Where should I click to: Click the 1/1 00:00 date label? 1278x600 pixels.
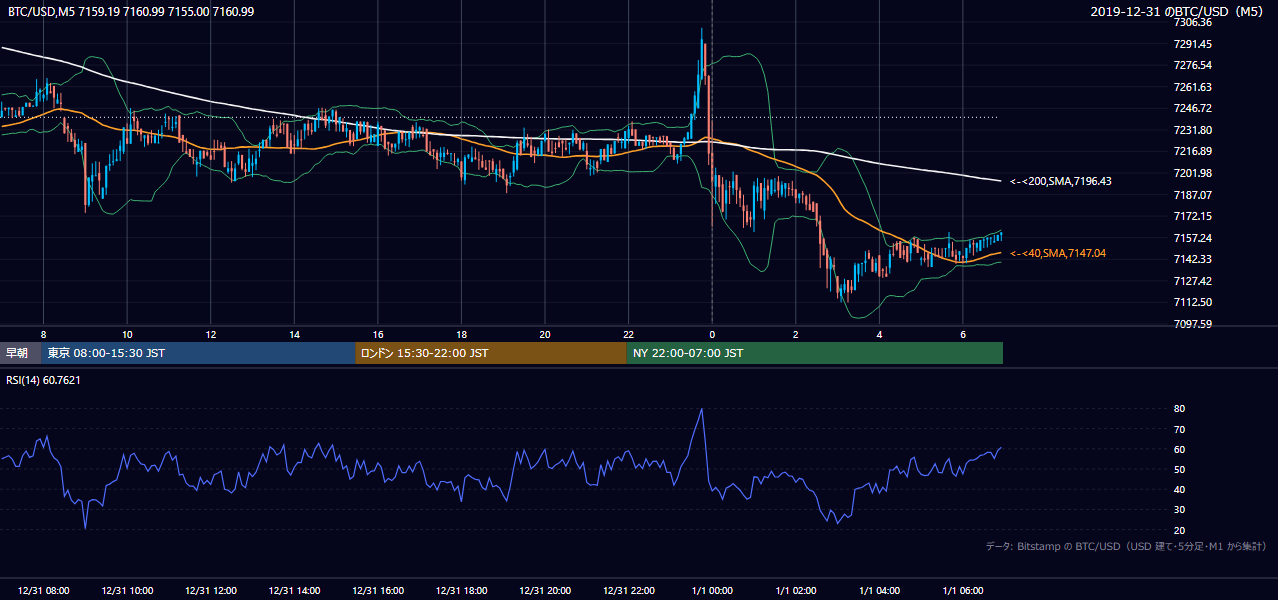tap(712, 591)
